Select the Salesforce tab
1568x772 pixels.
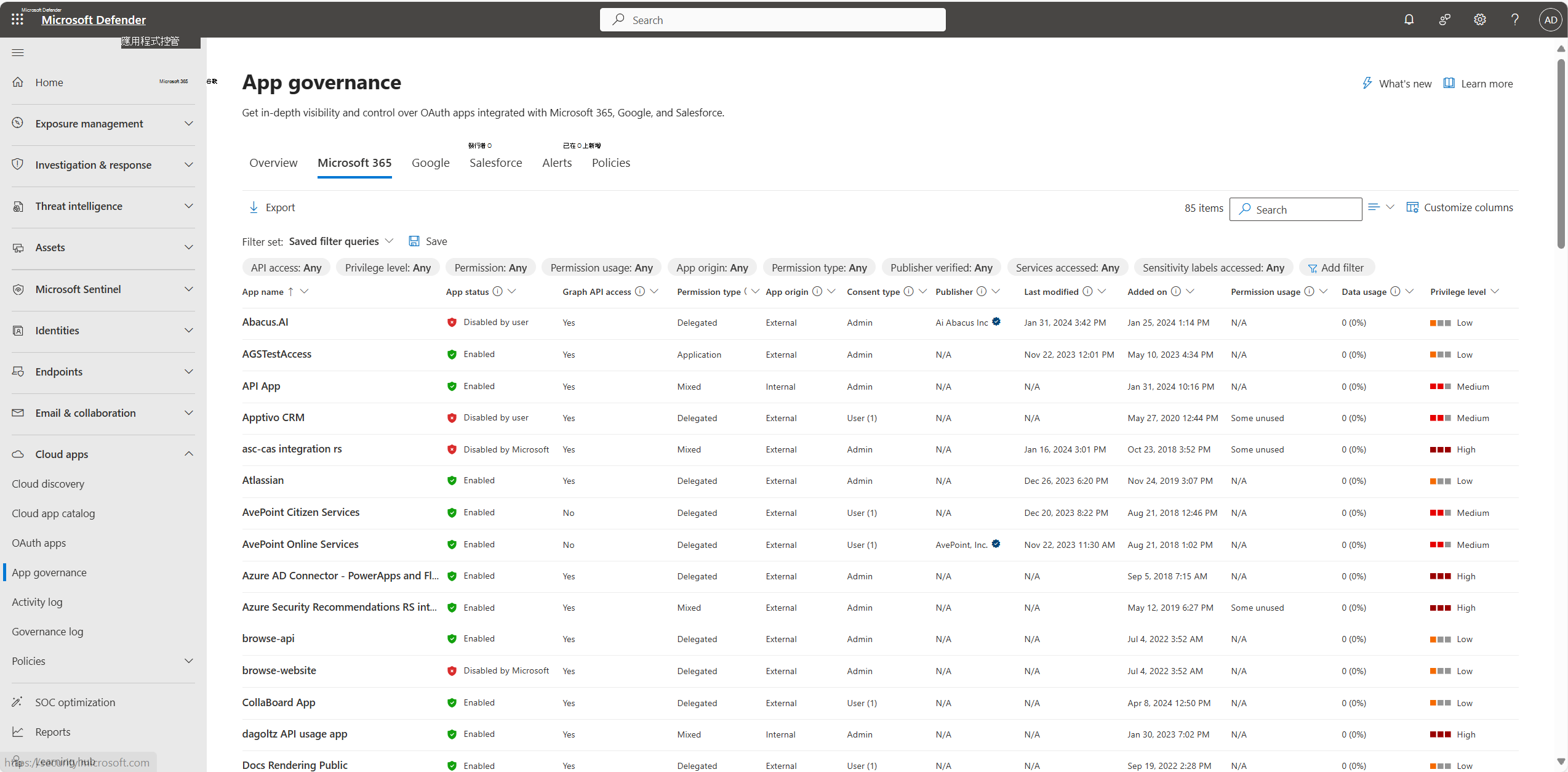coord(494,162)
